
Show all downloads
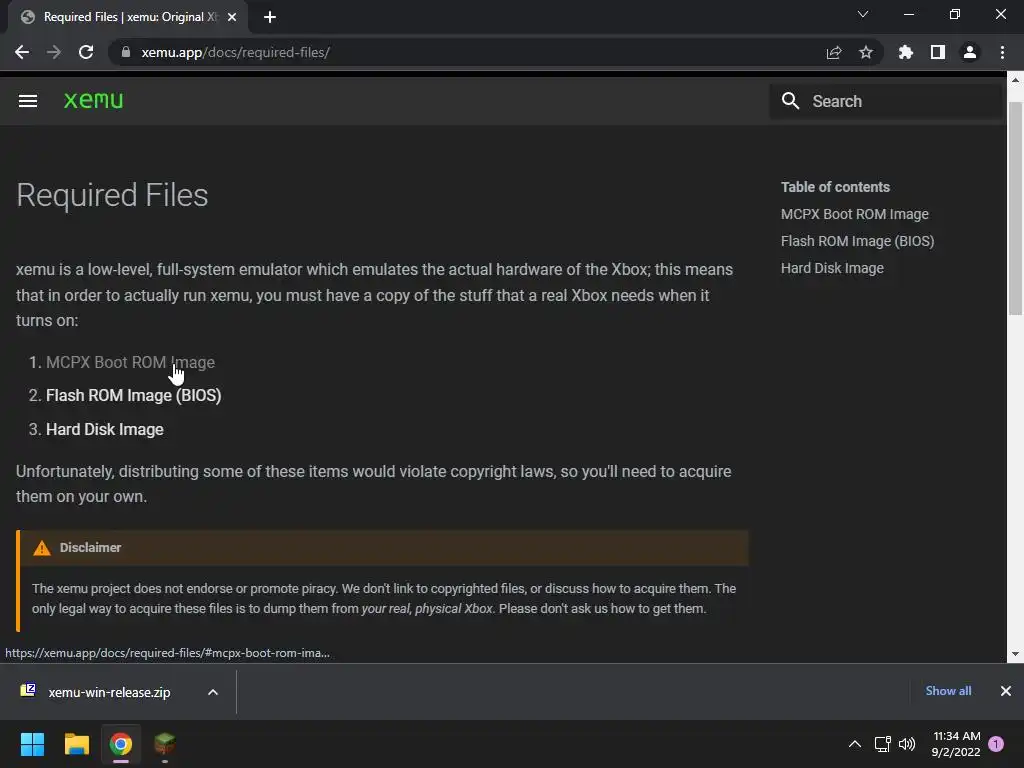948,691
